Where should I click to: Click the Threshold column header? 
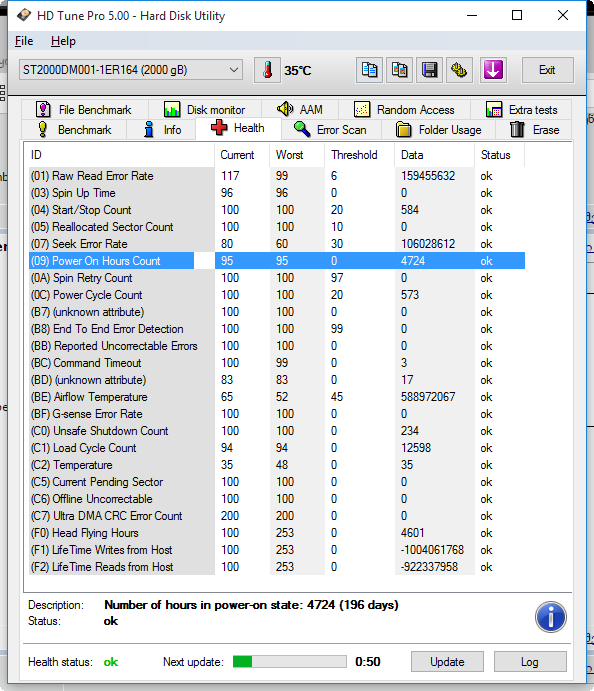tap(359, 155)
